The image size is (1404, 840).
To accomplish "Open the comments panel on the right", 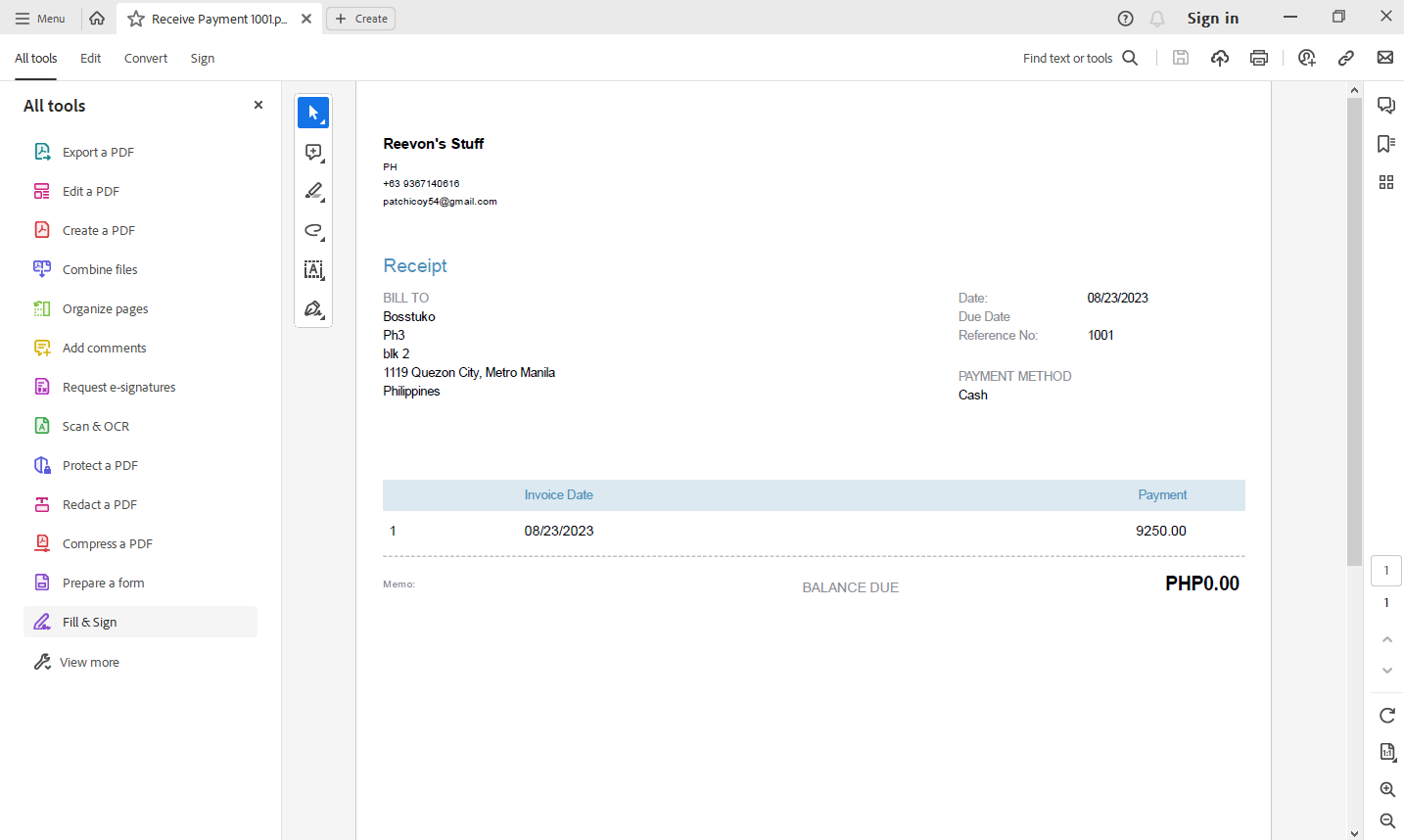I will coord(1385,105).
